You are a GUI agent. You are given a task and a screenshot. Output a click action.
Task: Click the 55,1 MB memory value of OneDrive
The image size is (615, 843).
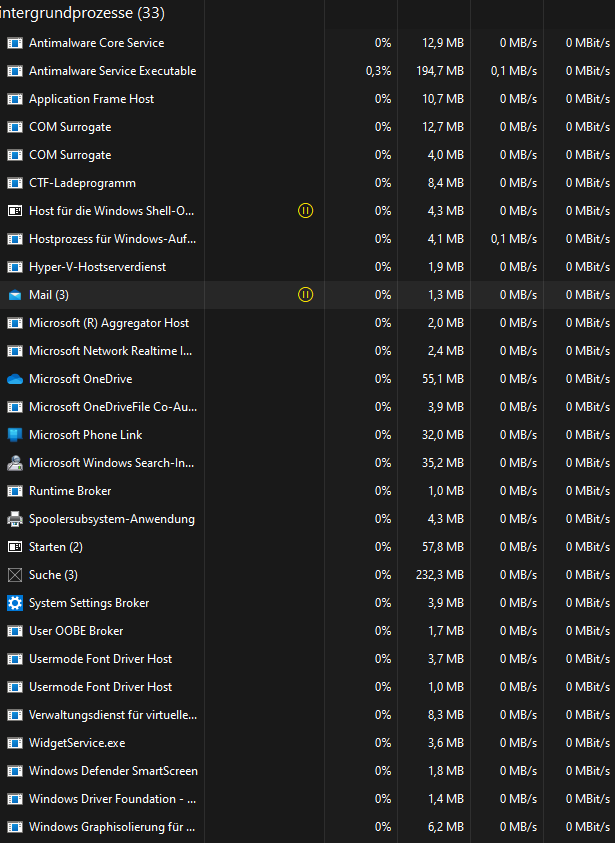pyautogui.click(x=443, y=379)
